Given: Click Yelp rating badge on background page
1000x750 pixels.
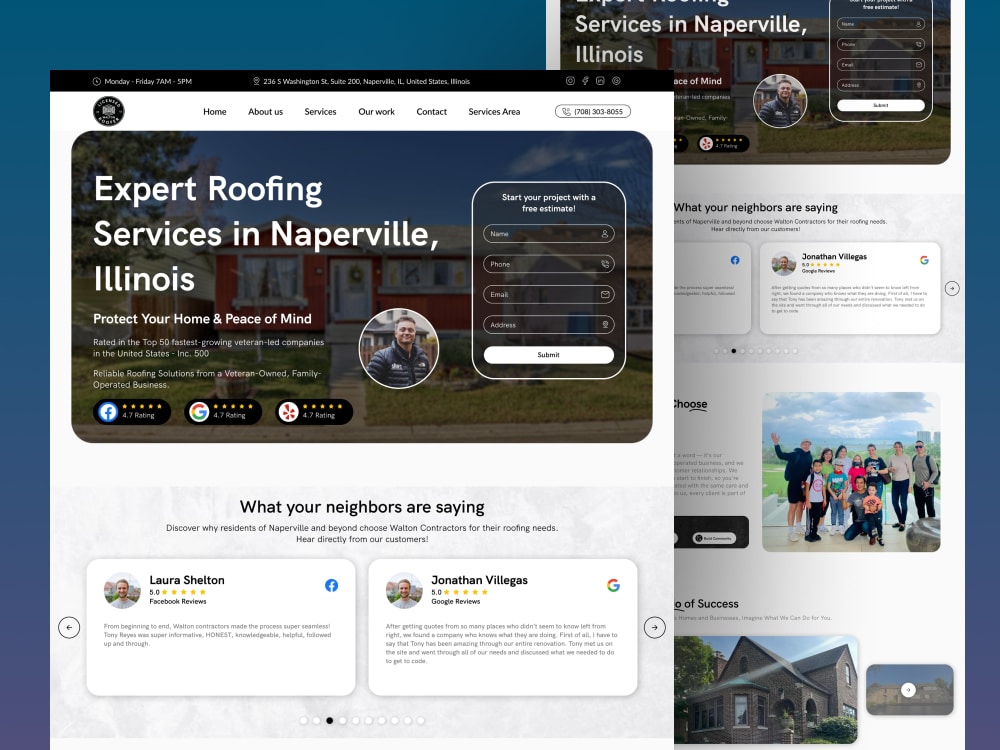Looking at the screenshot, I should [x=723, y=143].
